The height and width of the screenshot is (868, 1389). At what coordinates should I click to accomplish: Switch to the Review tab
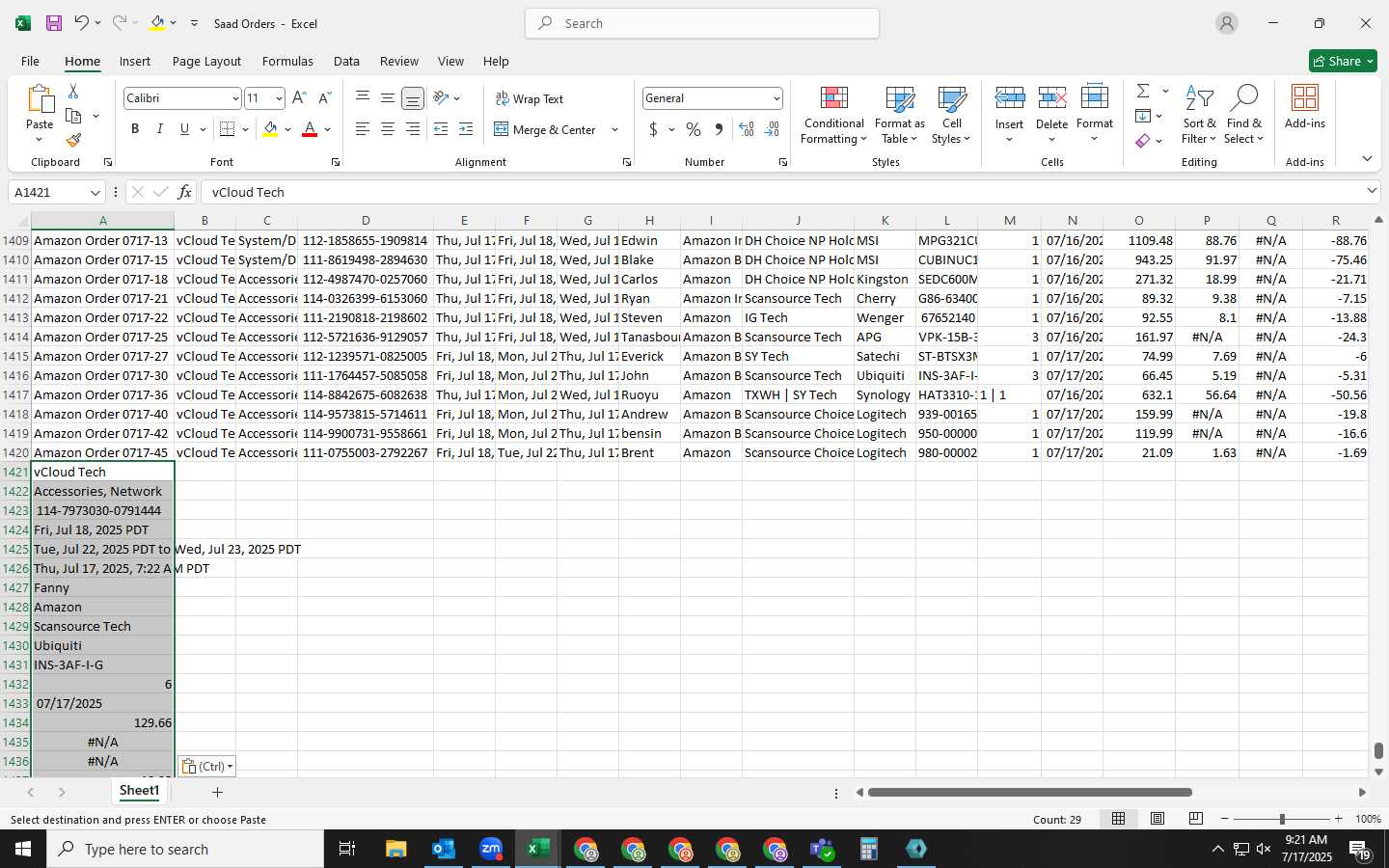pos(399,61)
